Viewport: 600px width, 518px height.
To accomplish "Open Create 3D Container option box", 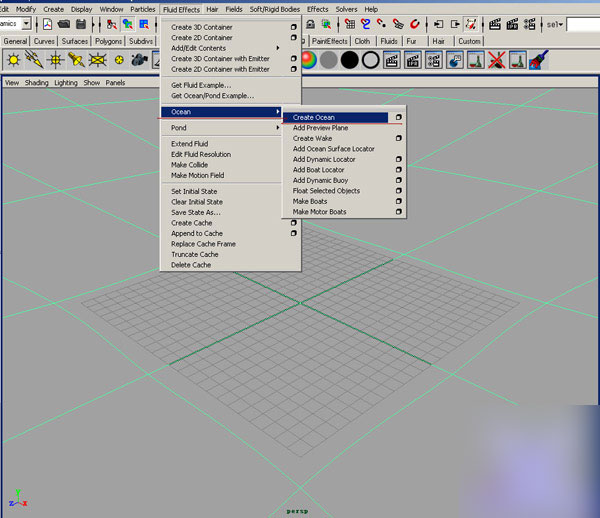I will coord(293,27).
